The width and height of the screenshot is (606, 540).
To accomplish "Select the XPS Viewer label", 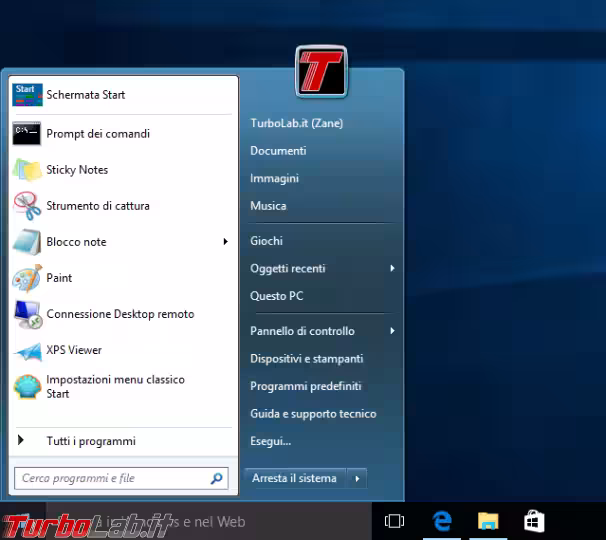I will pyautogui.click(x=74, y=350).
